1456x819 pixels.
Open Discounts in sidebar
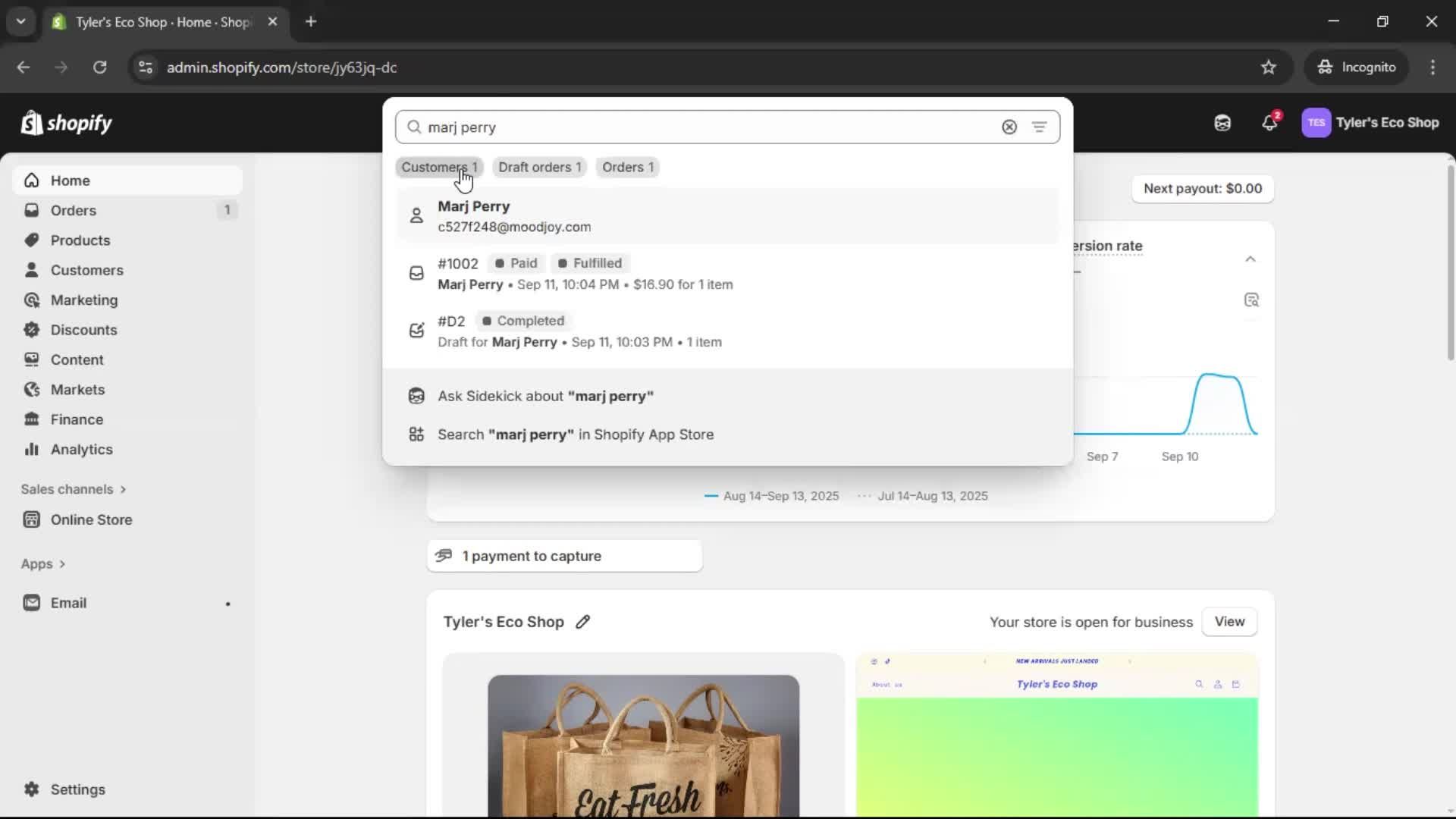[x=127, y=330]
